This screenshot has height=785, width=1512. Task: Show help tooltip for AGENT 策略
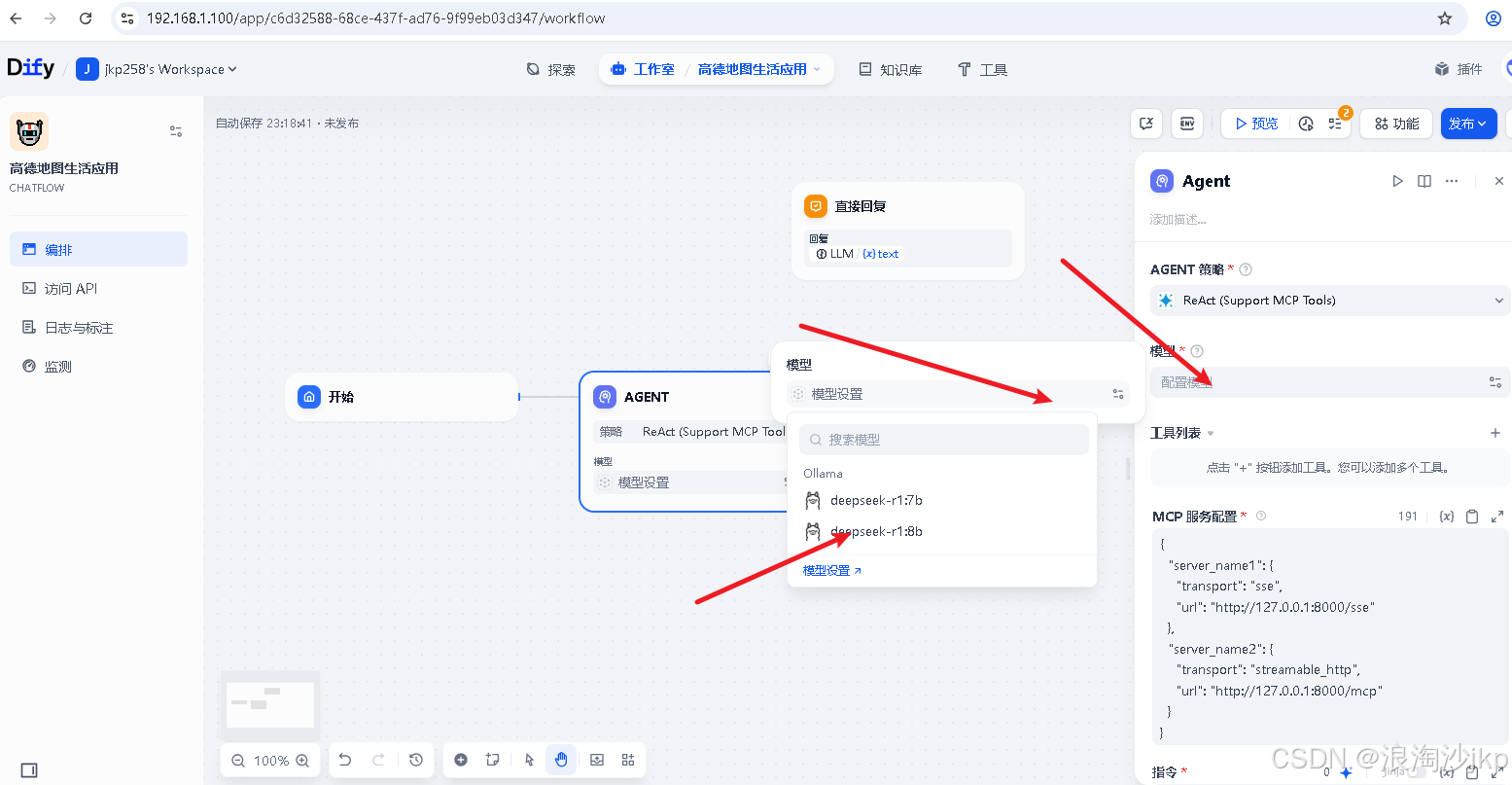point(1246,269)
